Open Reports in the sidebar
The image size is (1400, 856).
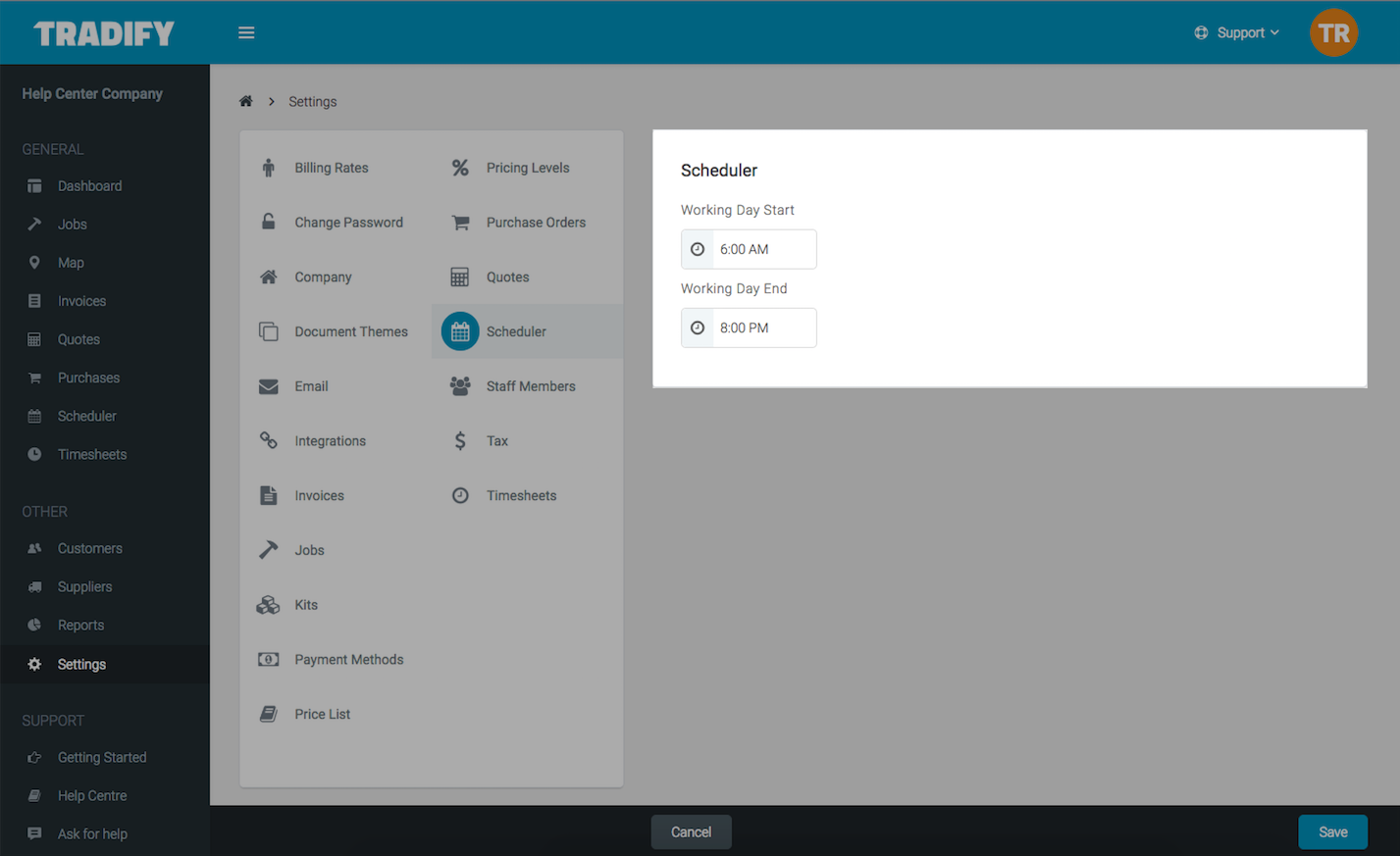[104, 625]
